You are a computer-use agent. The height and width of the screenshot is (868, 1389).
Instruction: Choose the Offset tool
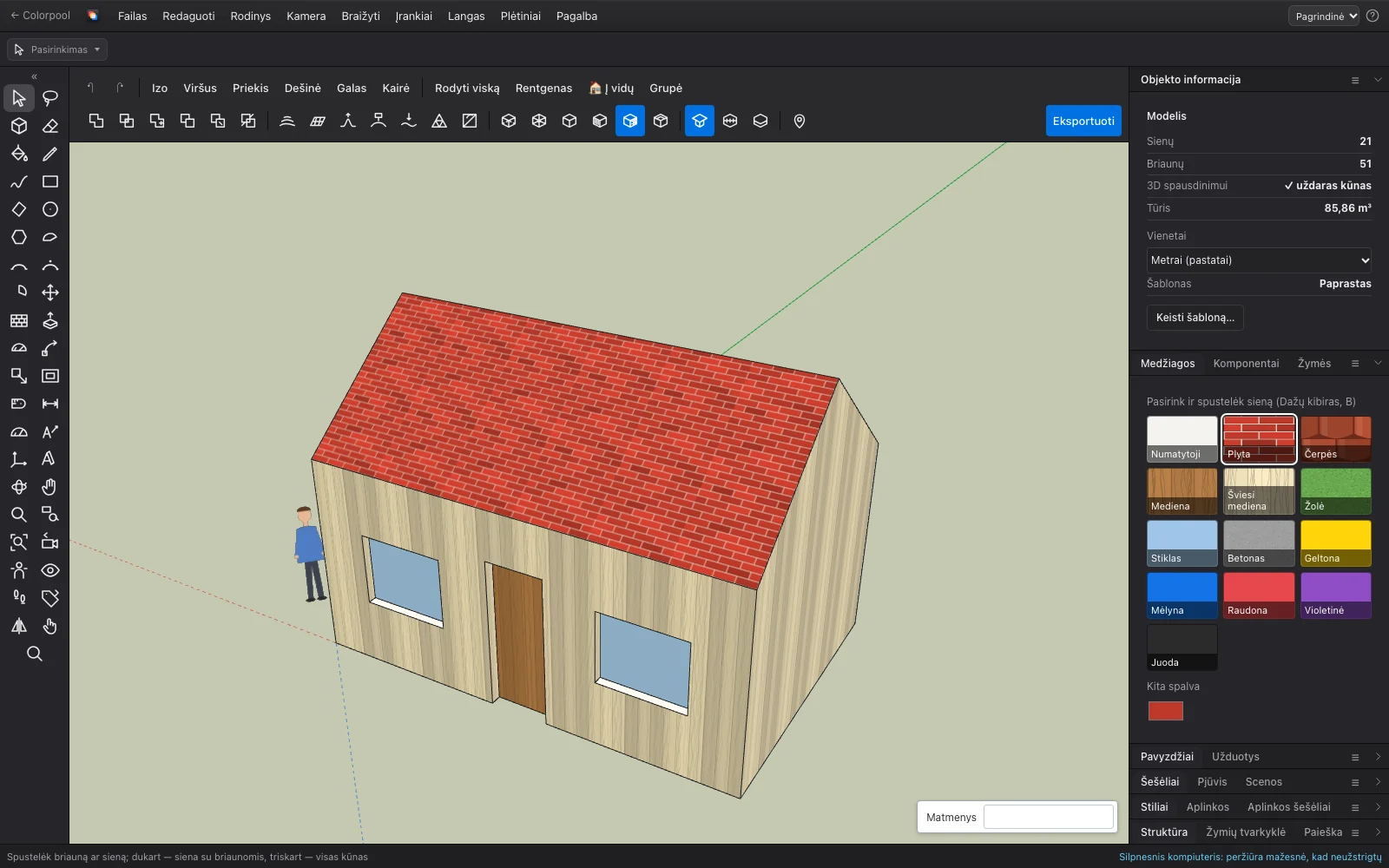point(50,376)
